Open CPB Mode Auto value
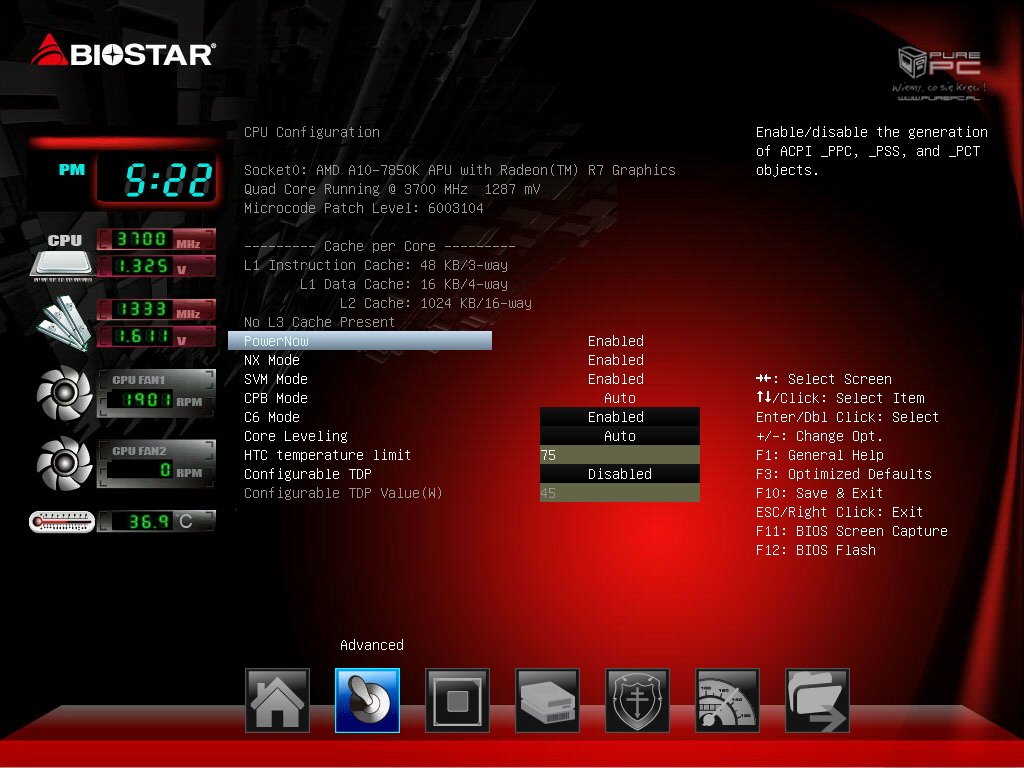Viewport: 1024px width, 768px height. click(620, 398)
